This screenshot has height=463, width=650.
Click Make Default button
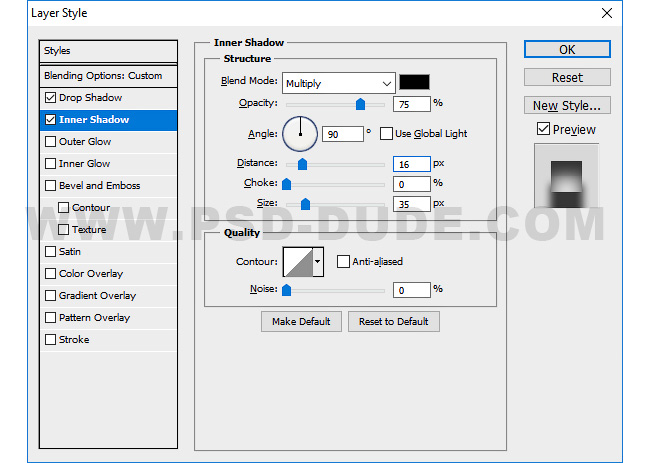(x=301, y=322)
